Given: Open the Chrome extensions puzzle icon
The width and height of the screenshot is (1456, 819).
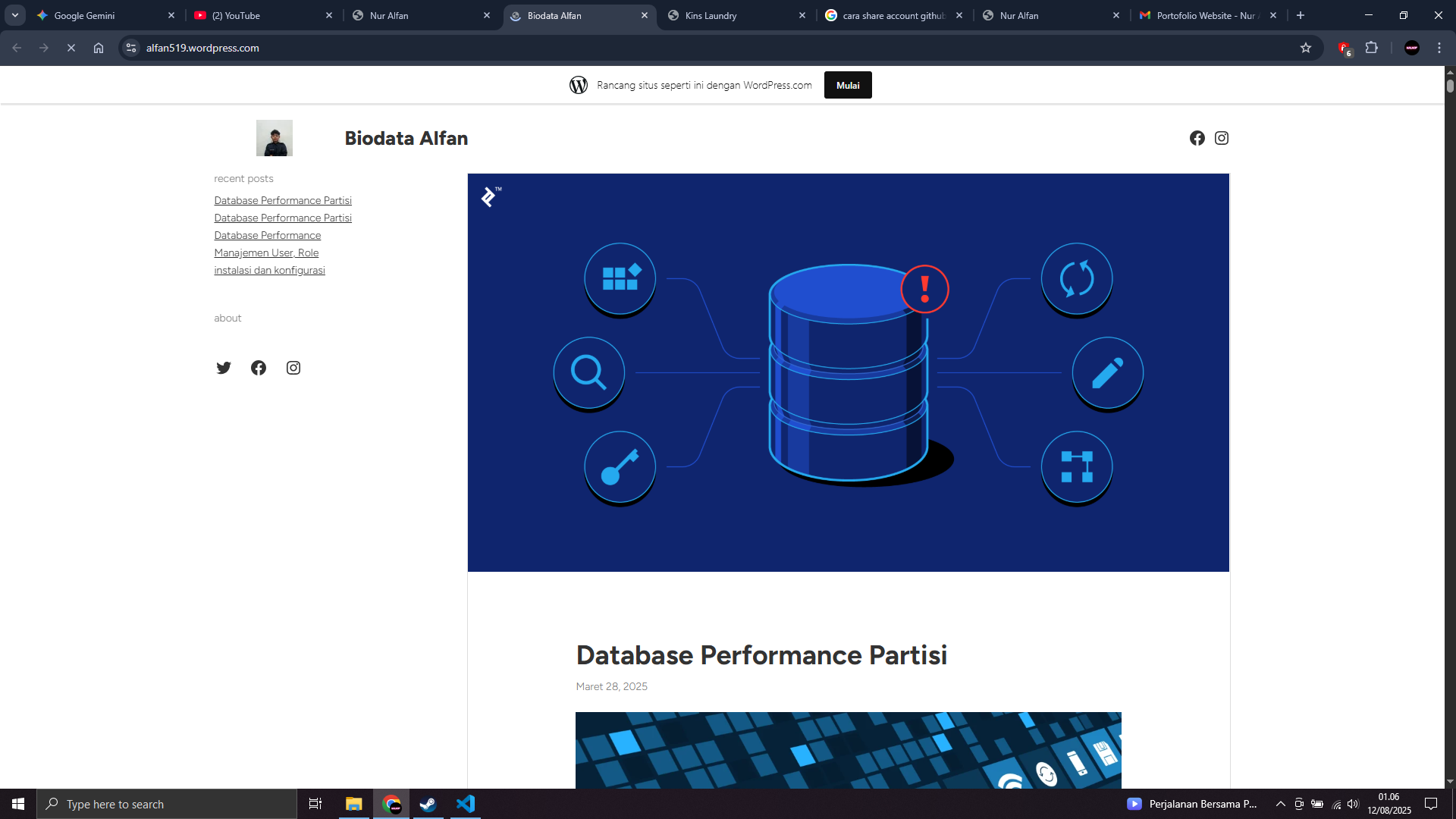Looking at the screenshot, I should tap(1371, 48).
